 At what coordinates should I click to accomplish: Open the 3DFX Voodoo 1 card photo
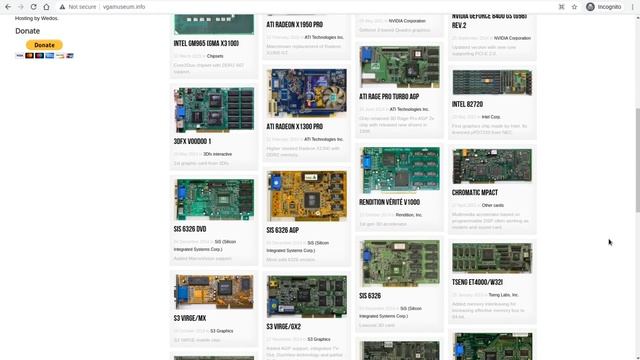(x=214, y=110)
